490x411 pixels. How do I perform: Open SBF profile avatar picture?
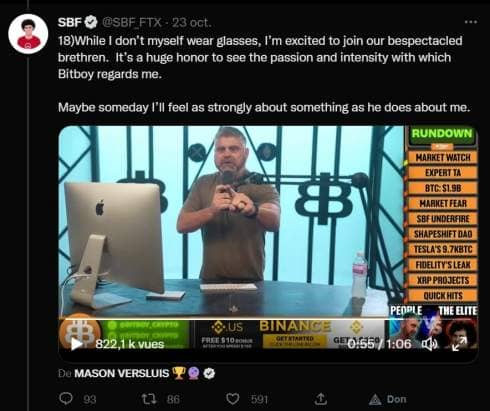coord(28,34)
